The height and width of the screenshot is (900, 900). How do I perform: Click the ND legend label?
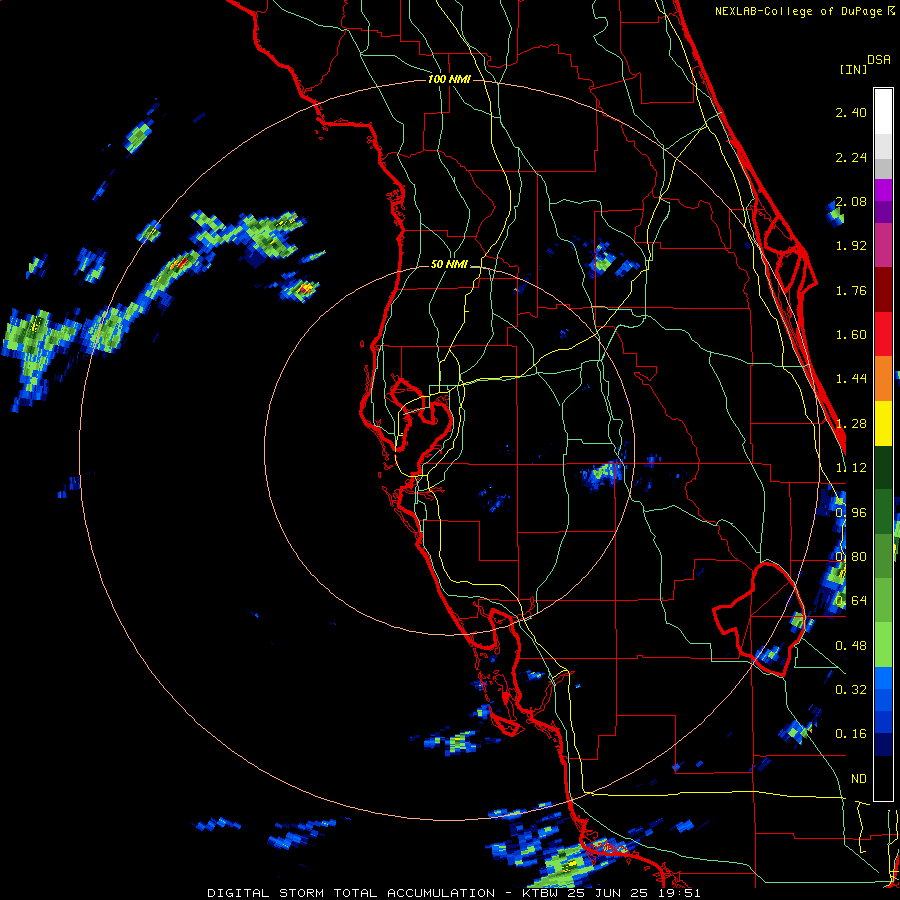point(859,779)
